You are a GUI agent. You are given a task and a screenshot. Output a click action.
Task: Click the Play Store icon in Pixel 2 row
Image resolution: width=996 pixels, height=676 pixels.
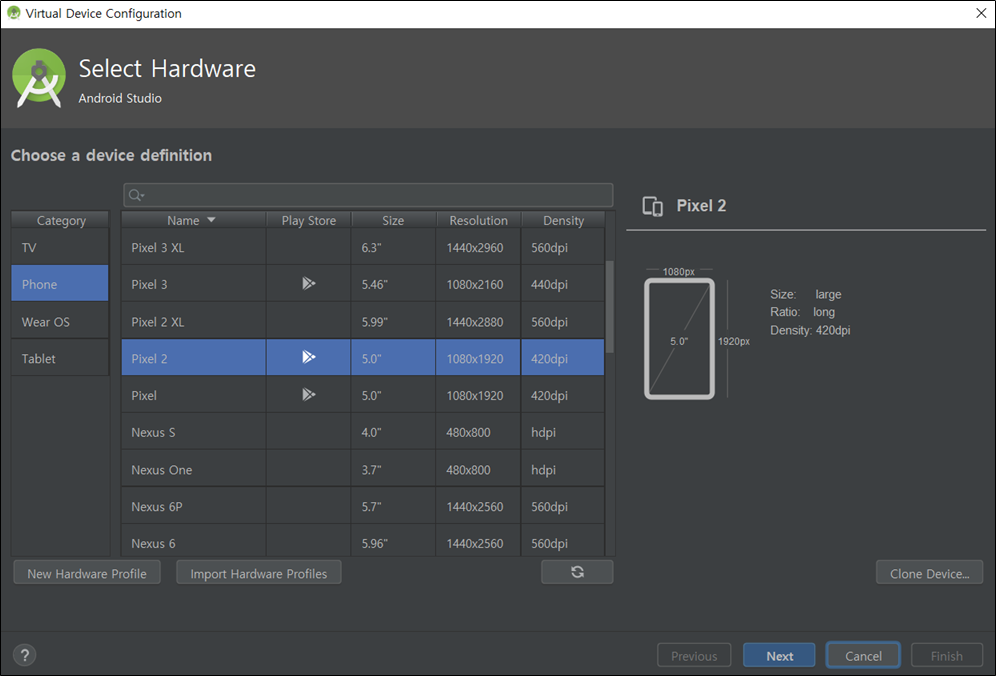[309, 357]
